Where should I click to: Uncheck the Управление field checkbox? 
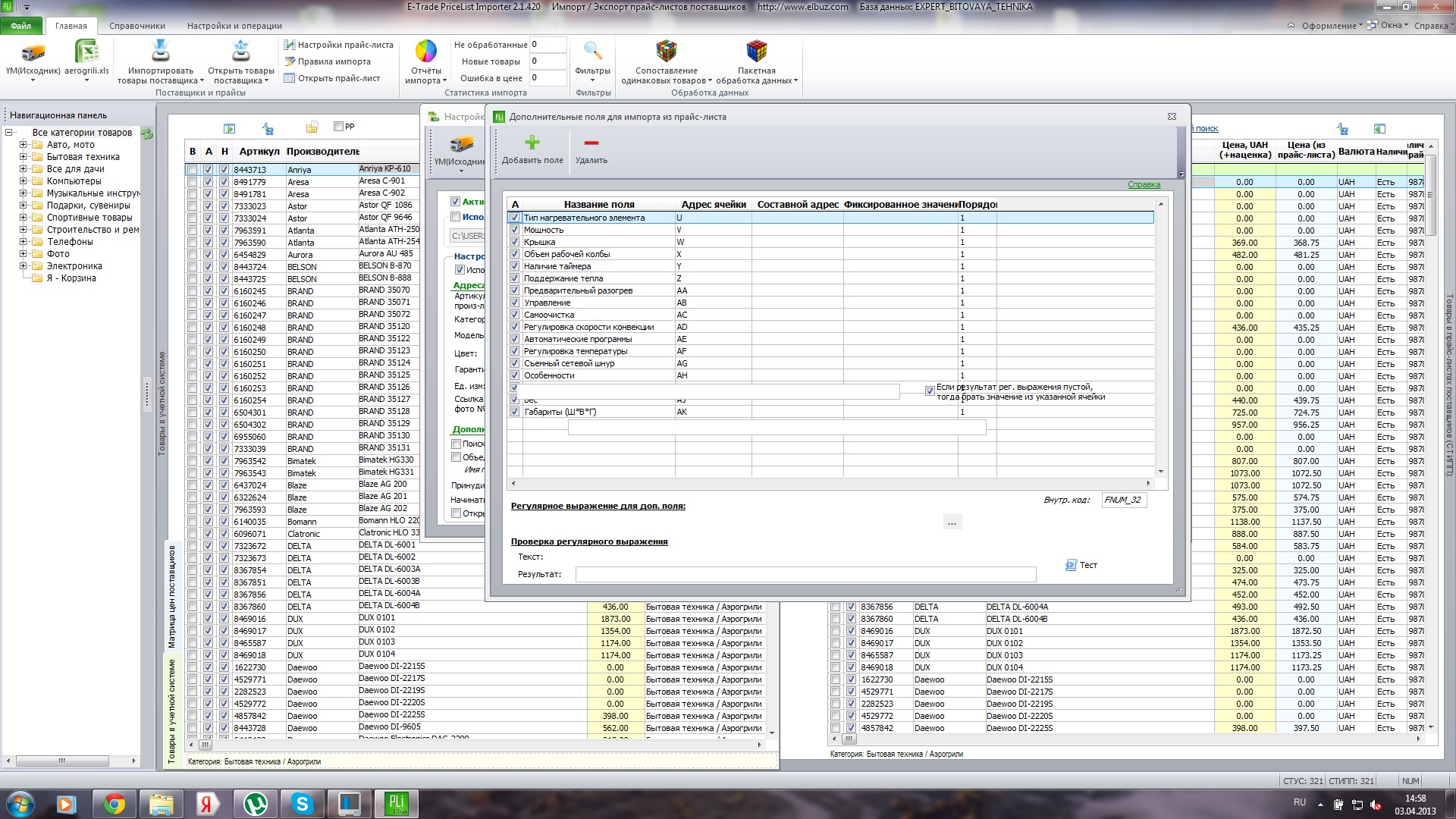515,303
